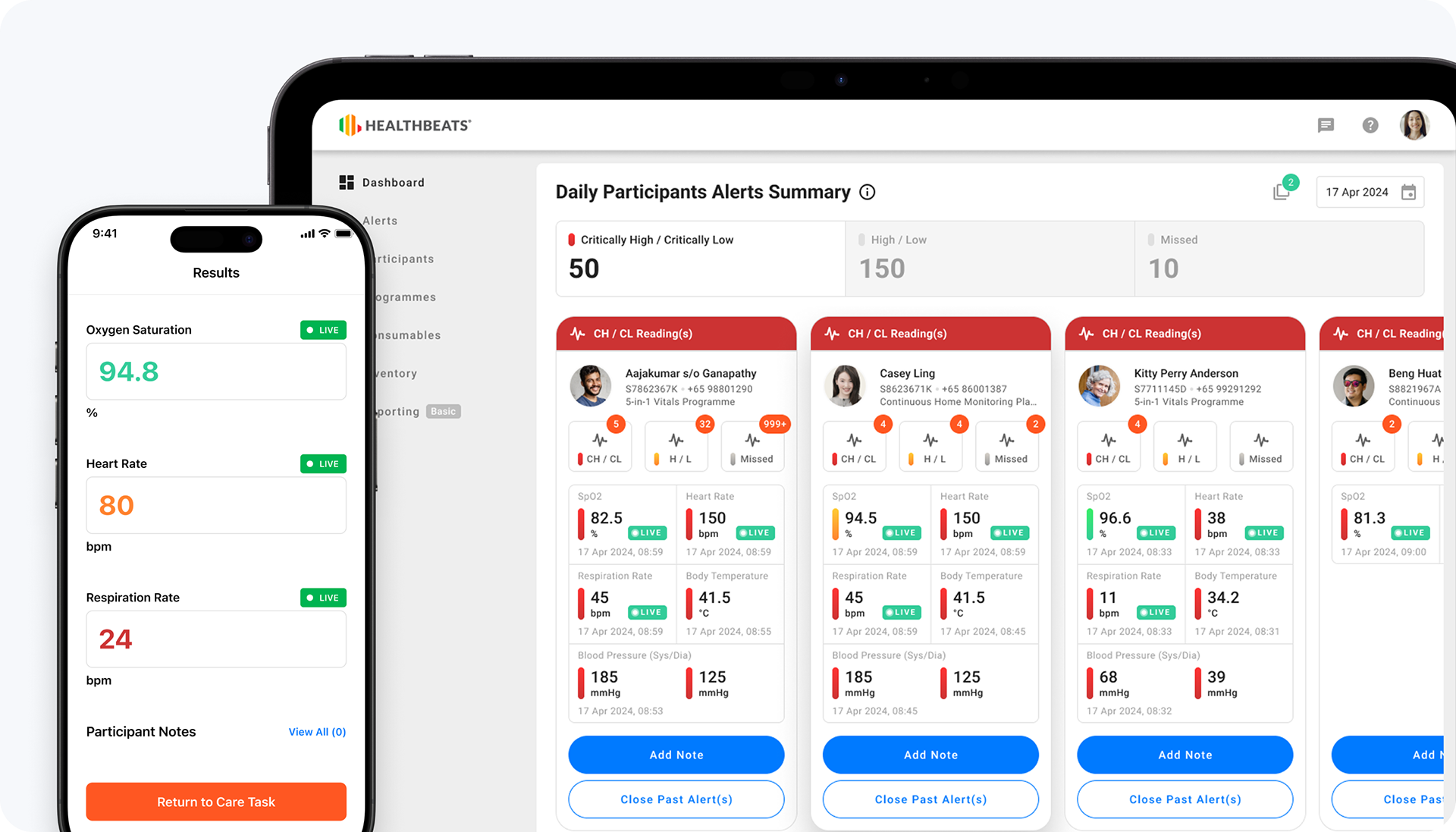Click Kitty Perry Anderson's profile photo

click(1099, 386)
